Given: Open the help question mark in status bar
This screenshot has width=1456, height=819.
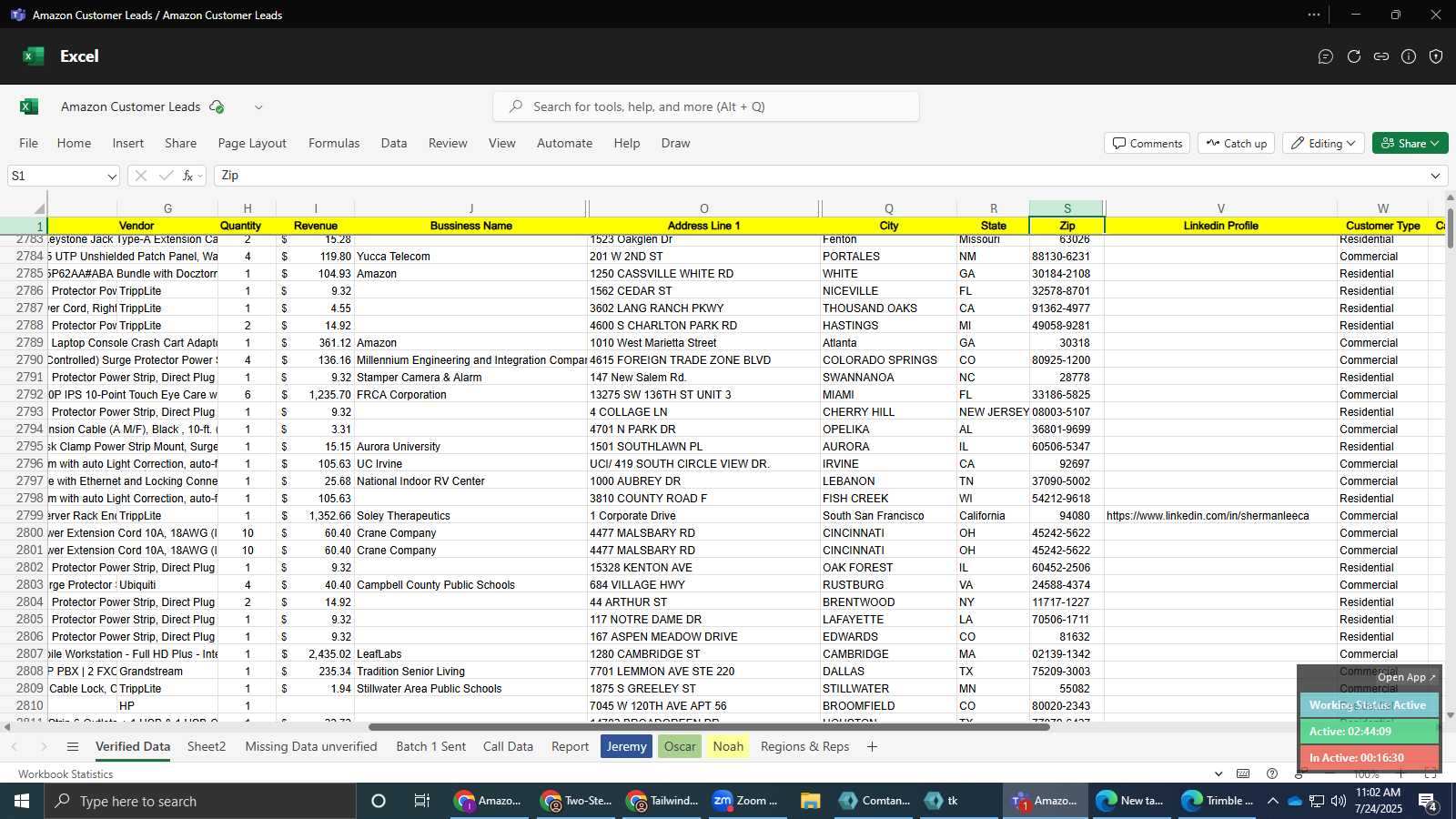Looking at the screenshot, I should click(1272, 773).
